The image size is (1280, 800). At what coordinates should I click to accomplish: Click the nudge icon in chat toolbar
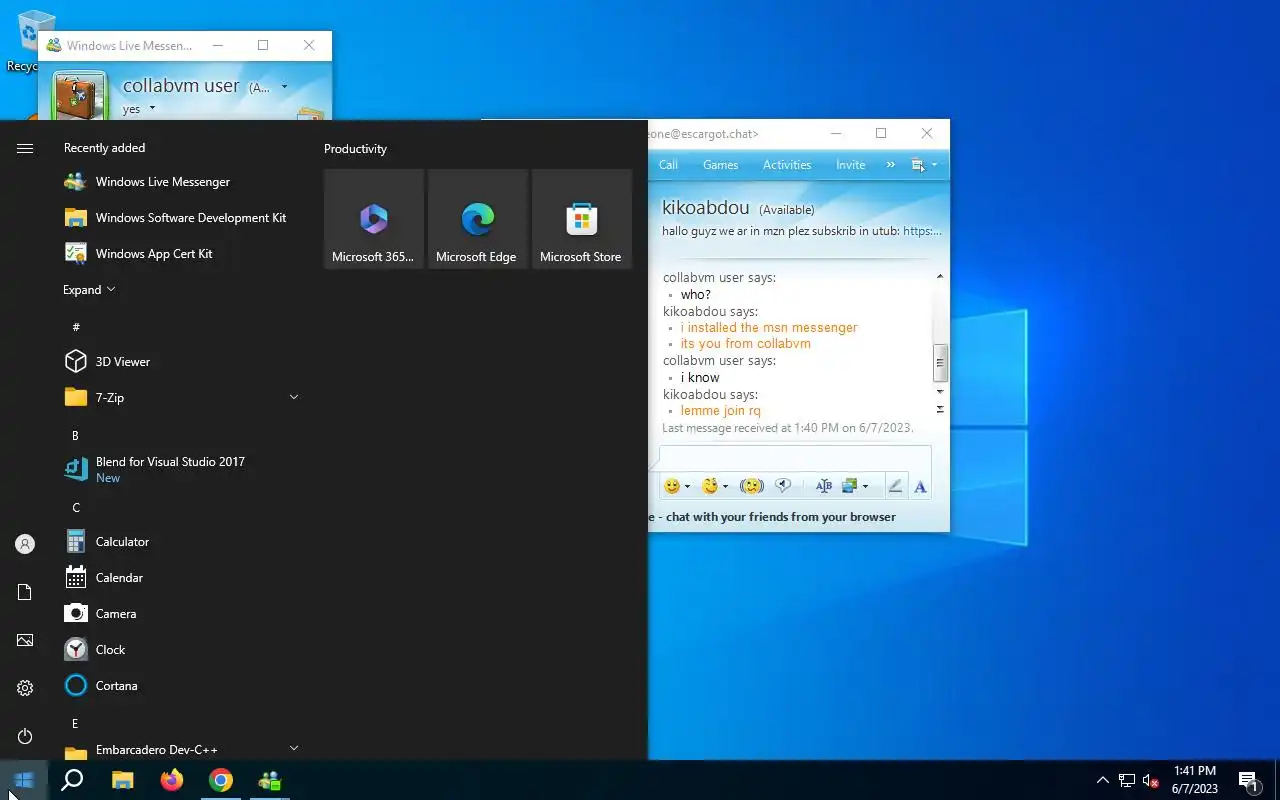click(x=752, y=486)
